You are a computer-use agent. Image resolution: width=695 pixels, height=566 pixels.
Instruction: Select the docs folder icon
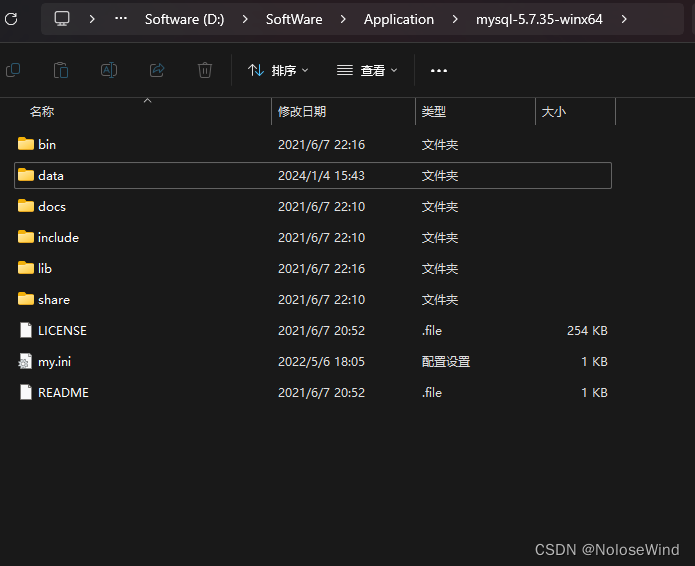(x=26, y=206)
